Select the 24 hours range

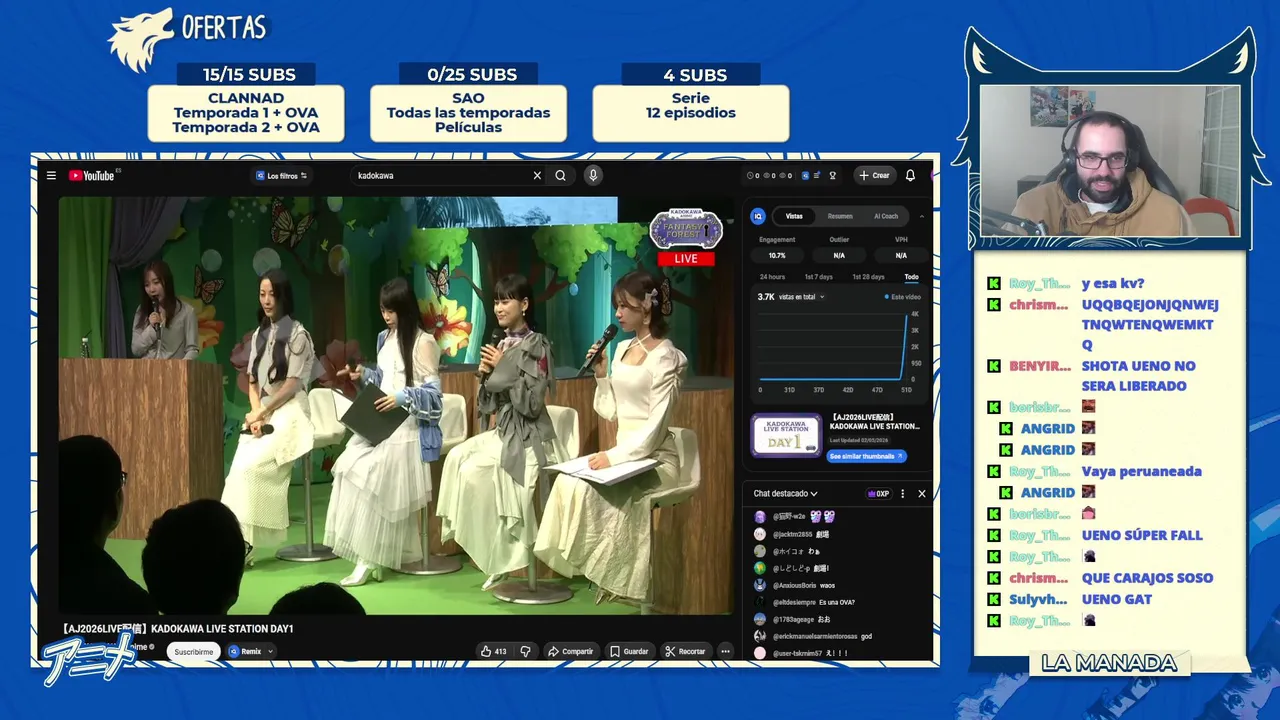click(x=772, y=276)
